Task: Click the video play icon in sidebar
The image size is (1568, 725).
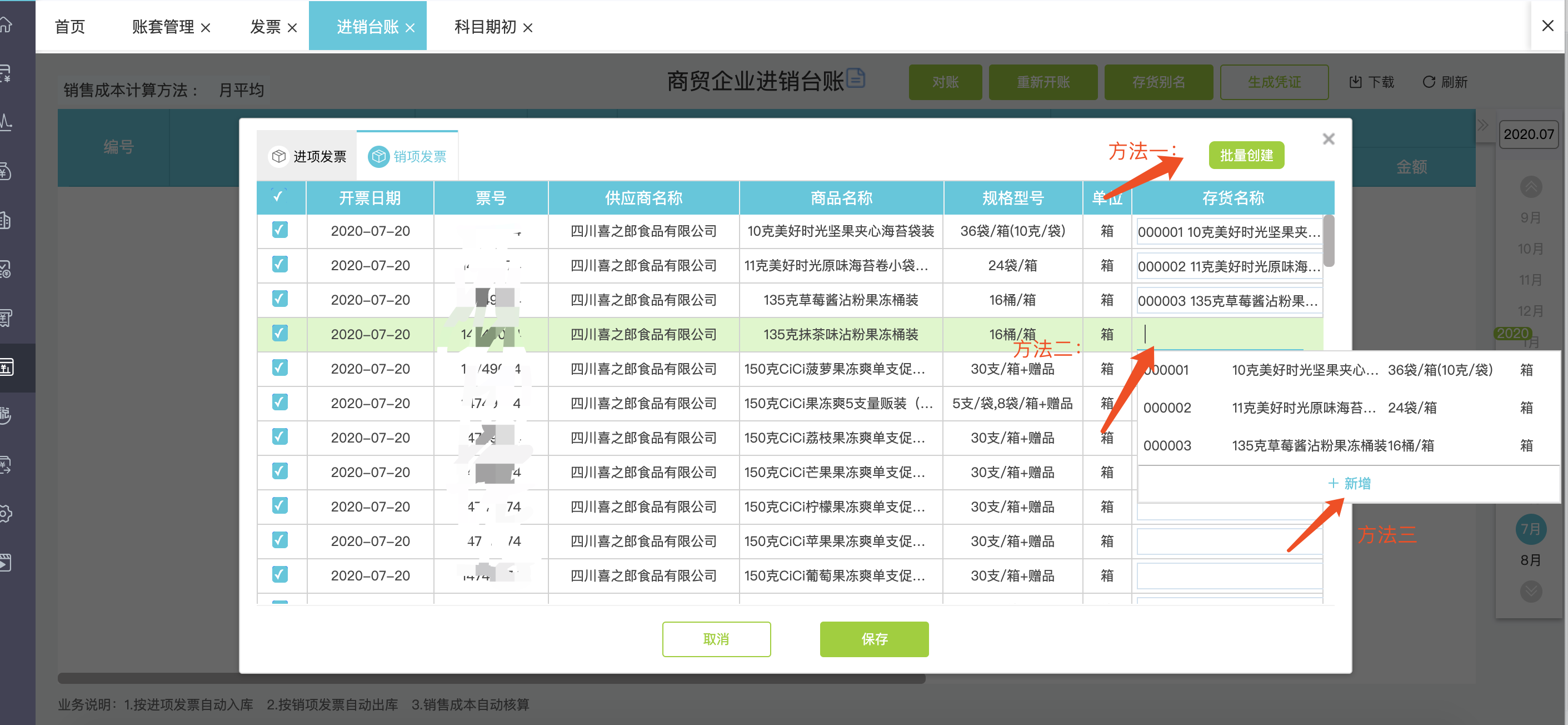Action: pos(6,562)
